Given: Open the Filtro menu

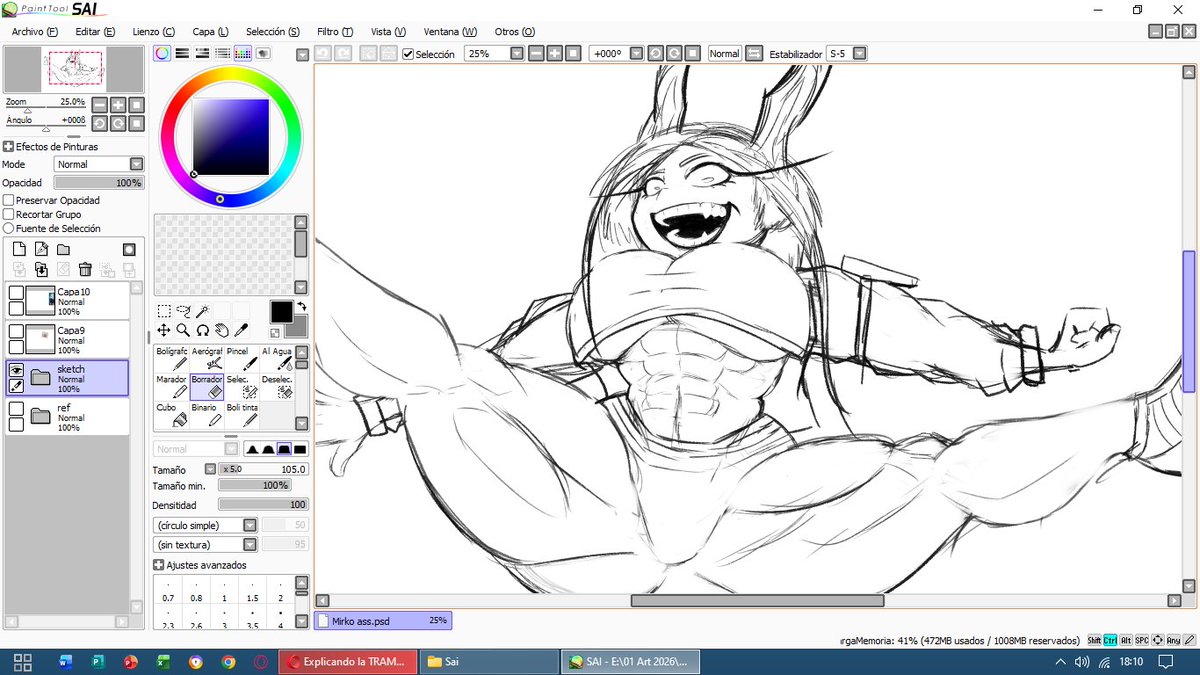Looking at the screenshot, I should [x=334, y=31].
